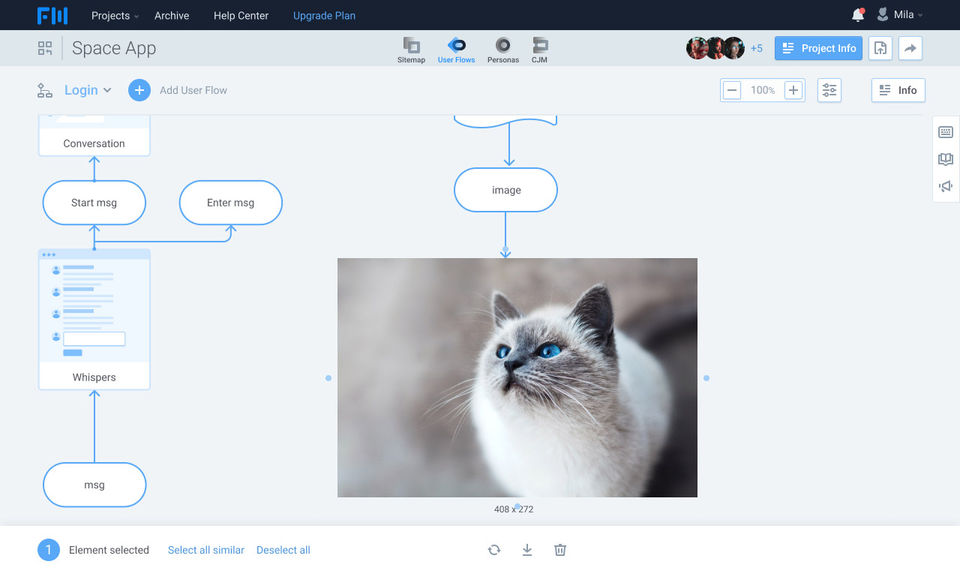This screenshot has height=574, width=960.
Task: Click the megaphone announcements icon
Action: coord(945,186)
